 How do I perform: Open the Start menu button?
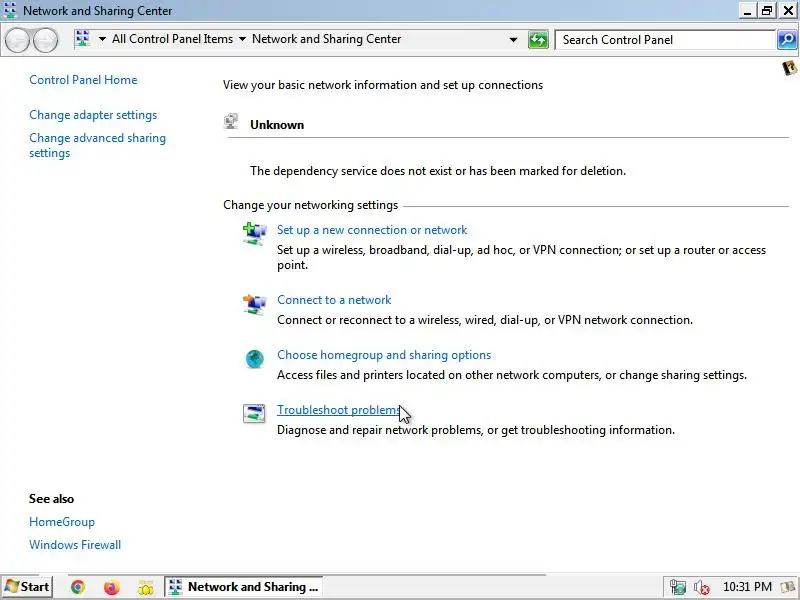(27, 587)
